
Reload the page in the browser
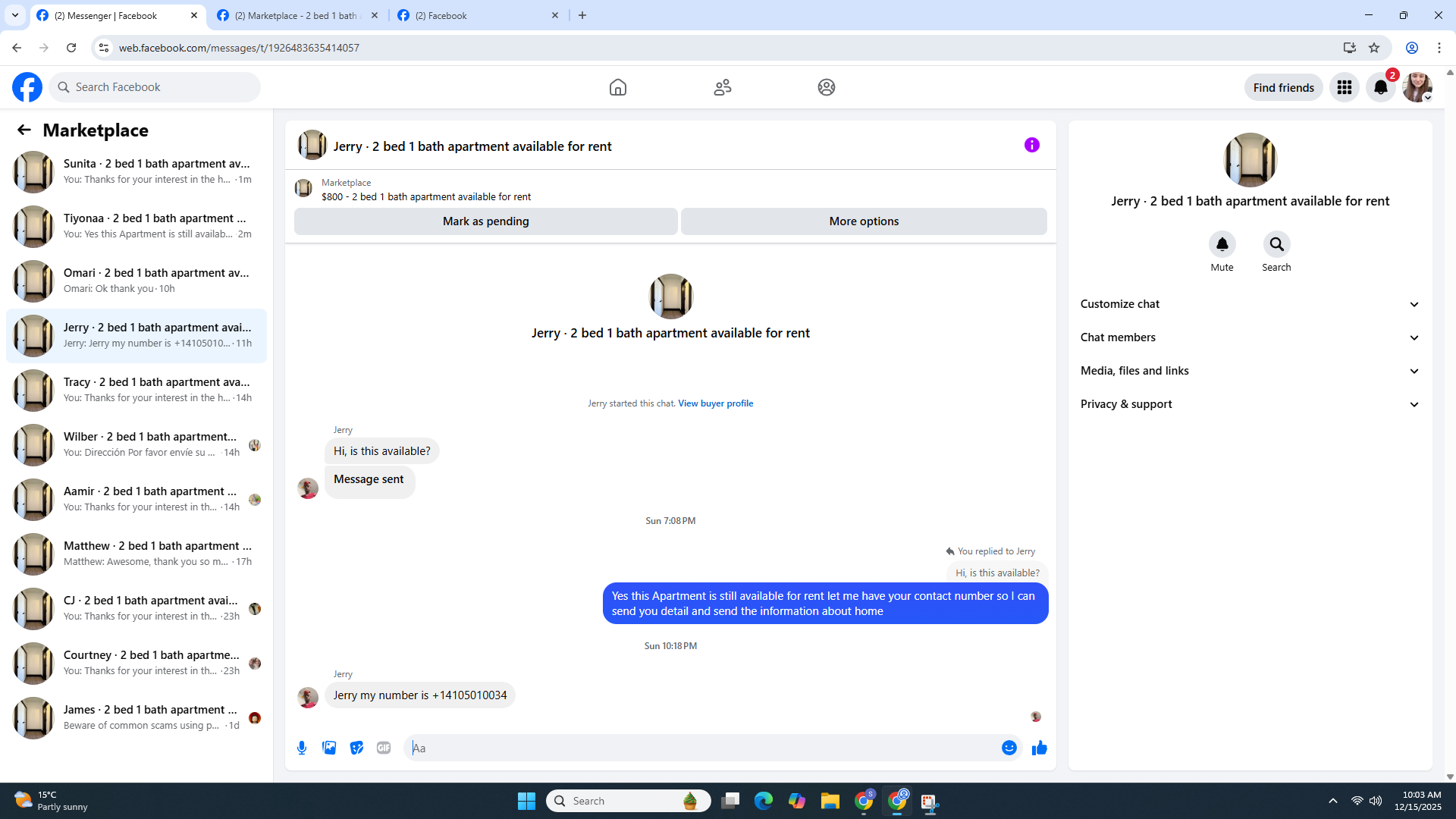click(71, 48)
